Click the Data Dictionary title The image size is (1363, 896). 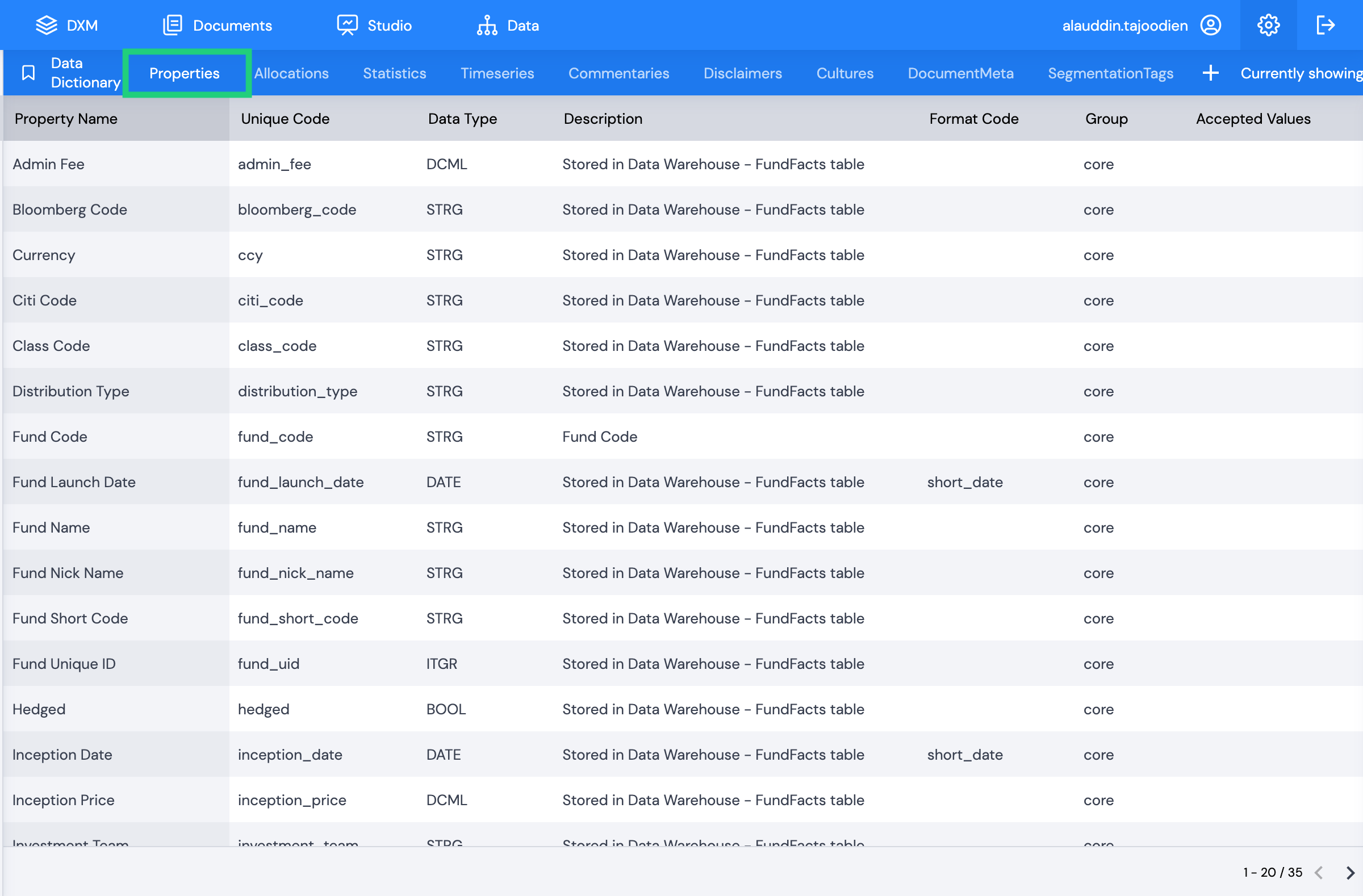point(85,73)
